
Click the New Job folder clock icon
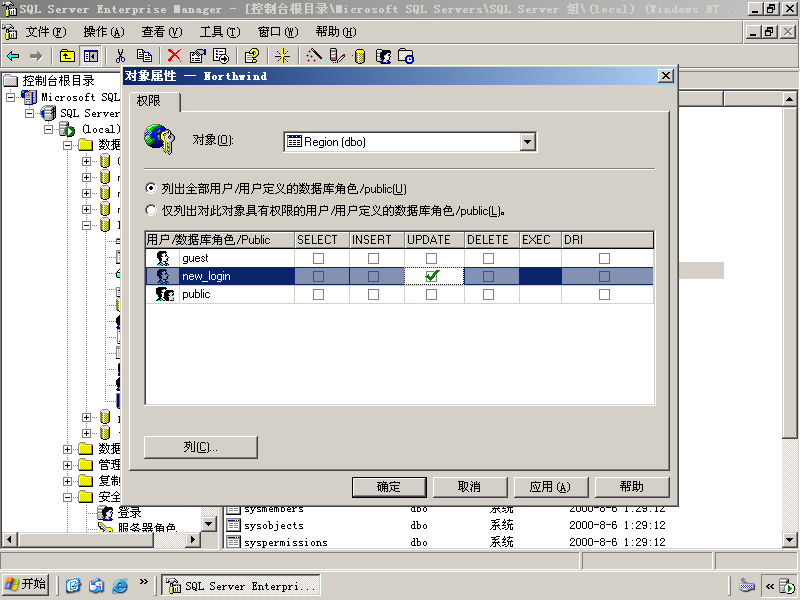pyautogui.click(x=406, y=56)
